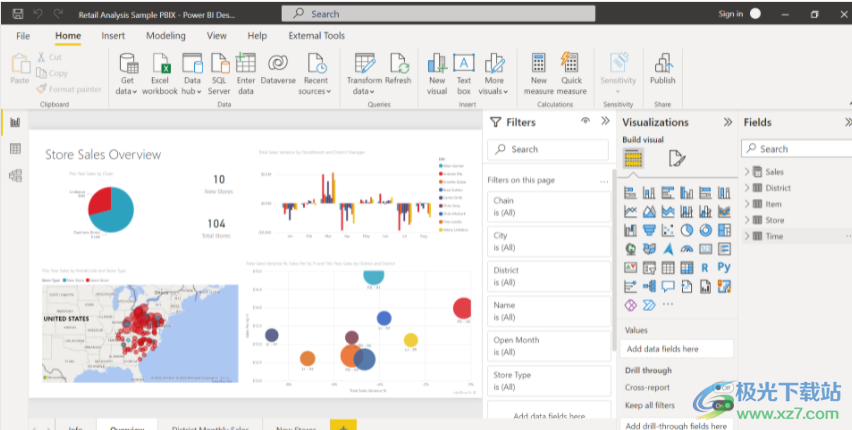
Task: Switch to the Insert ribbon tab
Action: (x=113, y=36)
